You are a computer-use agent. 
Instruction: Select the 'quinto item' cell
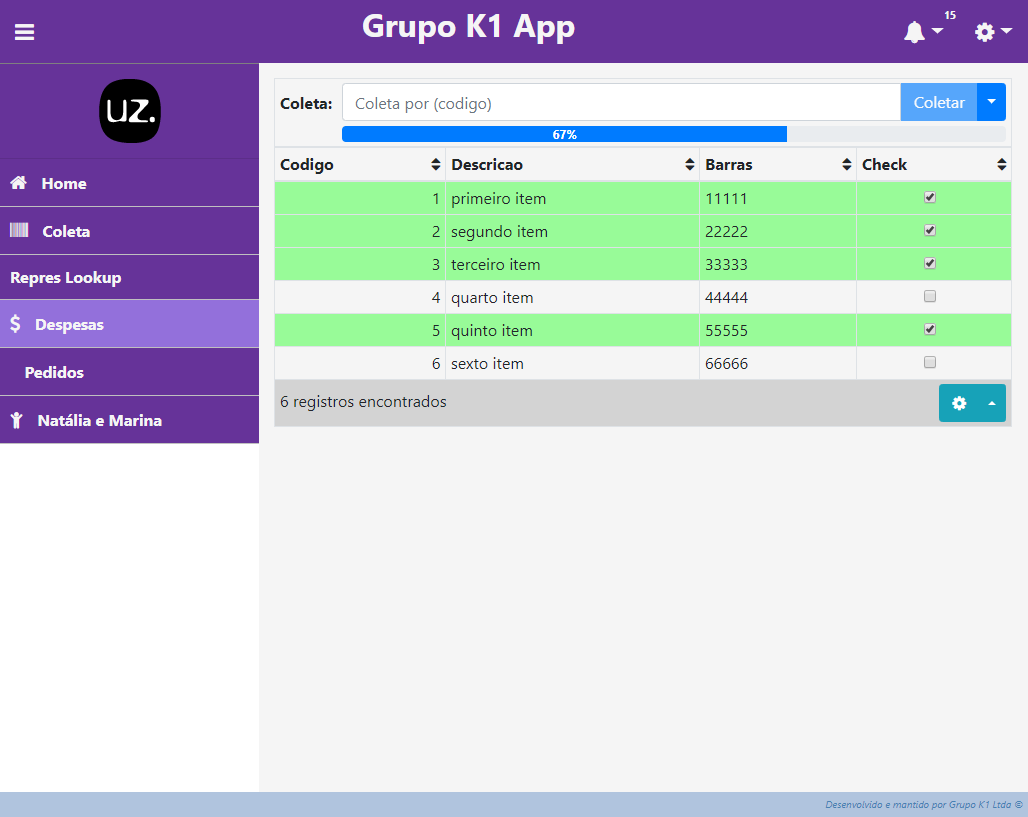(572, 330)
